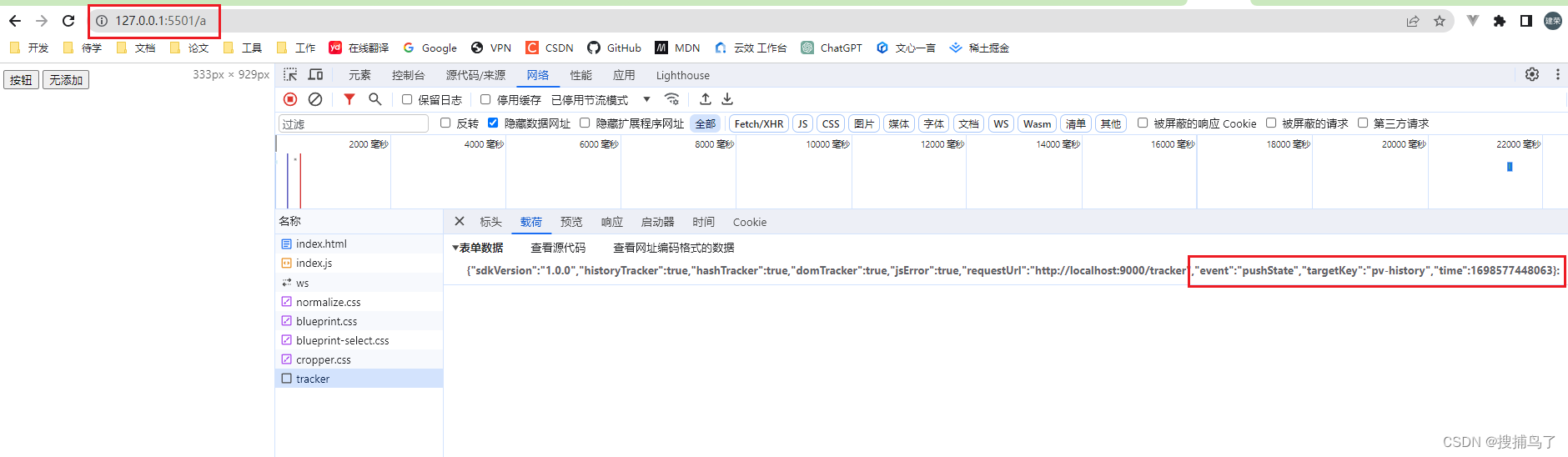Check 被屏蔽的响应 Cookie checkbox
The height and width of the screenshot is (457, 1568).
(1143, 123)
